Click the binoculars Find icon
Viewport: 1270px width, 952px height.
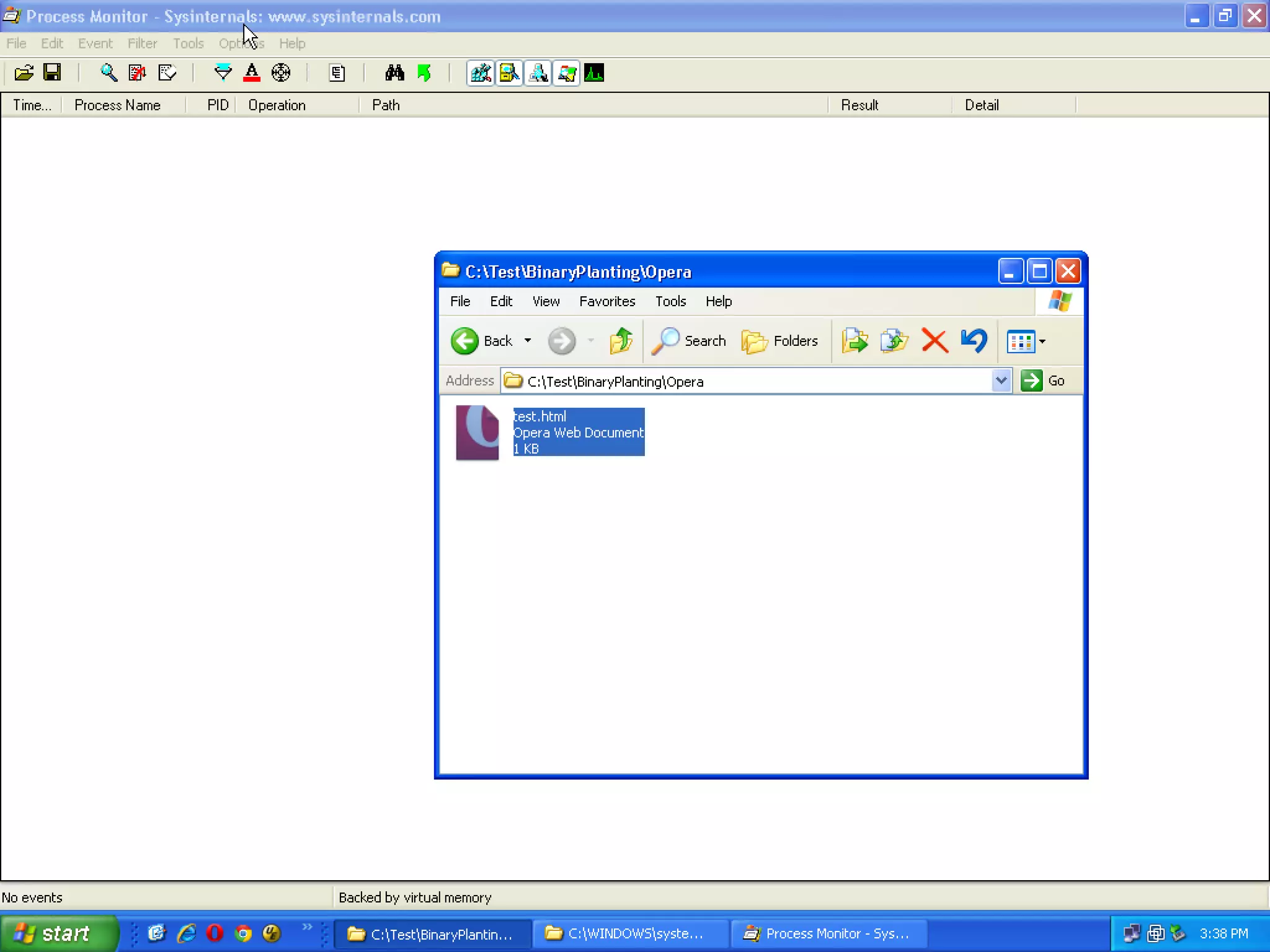394,73
